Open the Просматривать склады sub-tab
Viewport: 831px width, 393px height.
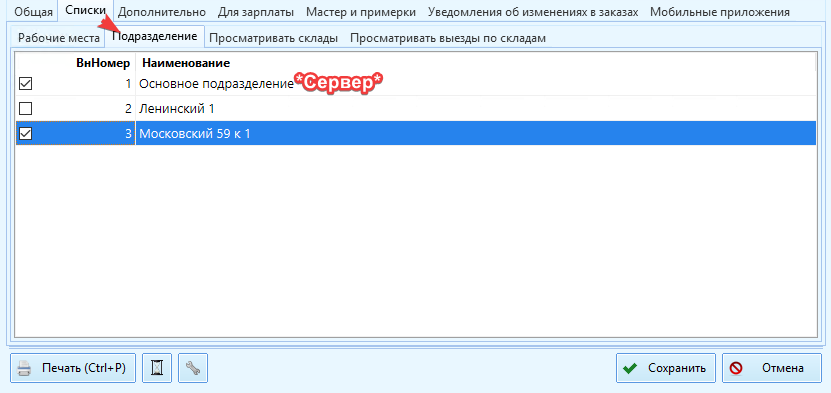(273, 38)
